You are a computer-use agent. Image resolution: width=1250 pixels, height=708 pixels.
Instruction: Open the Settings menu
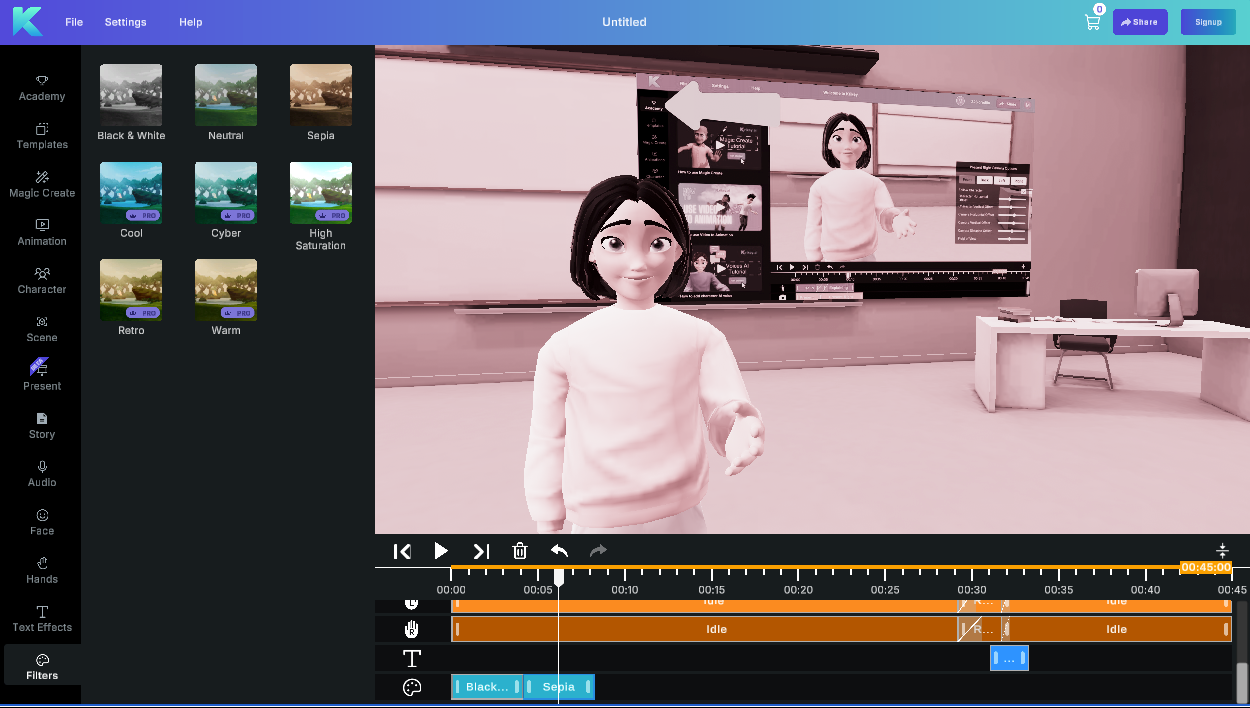point(125,21)
